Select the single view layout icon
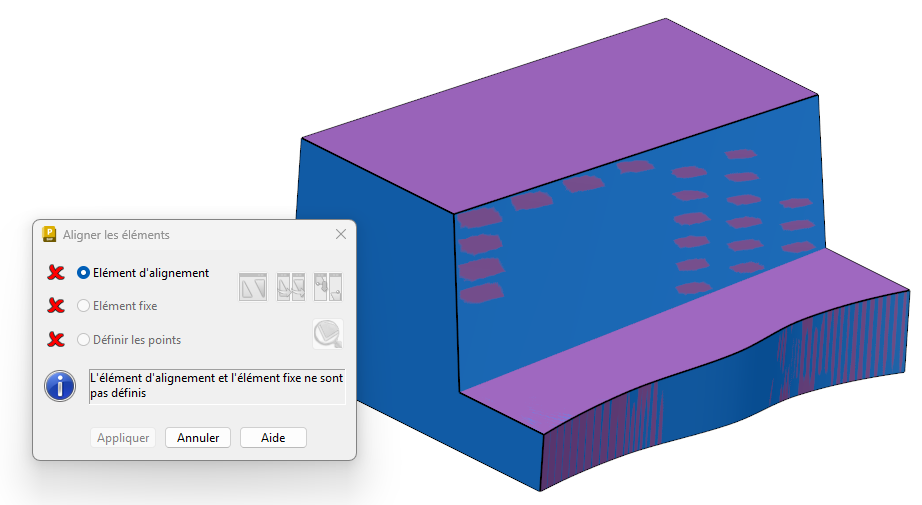Screen dimensions: 922x505 click(x=252, y=287)
